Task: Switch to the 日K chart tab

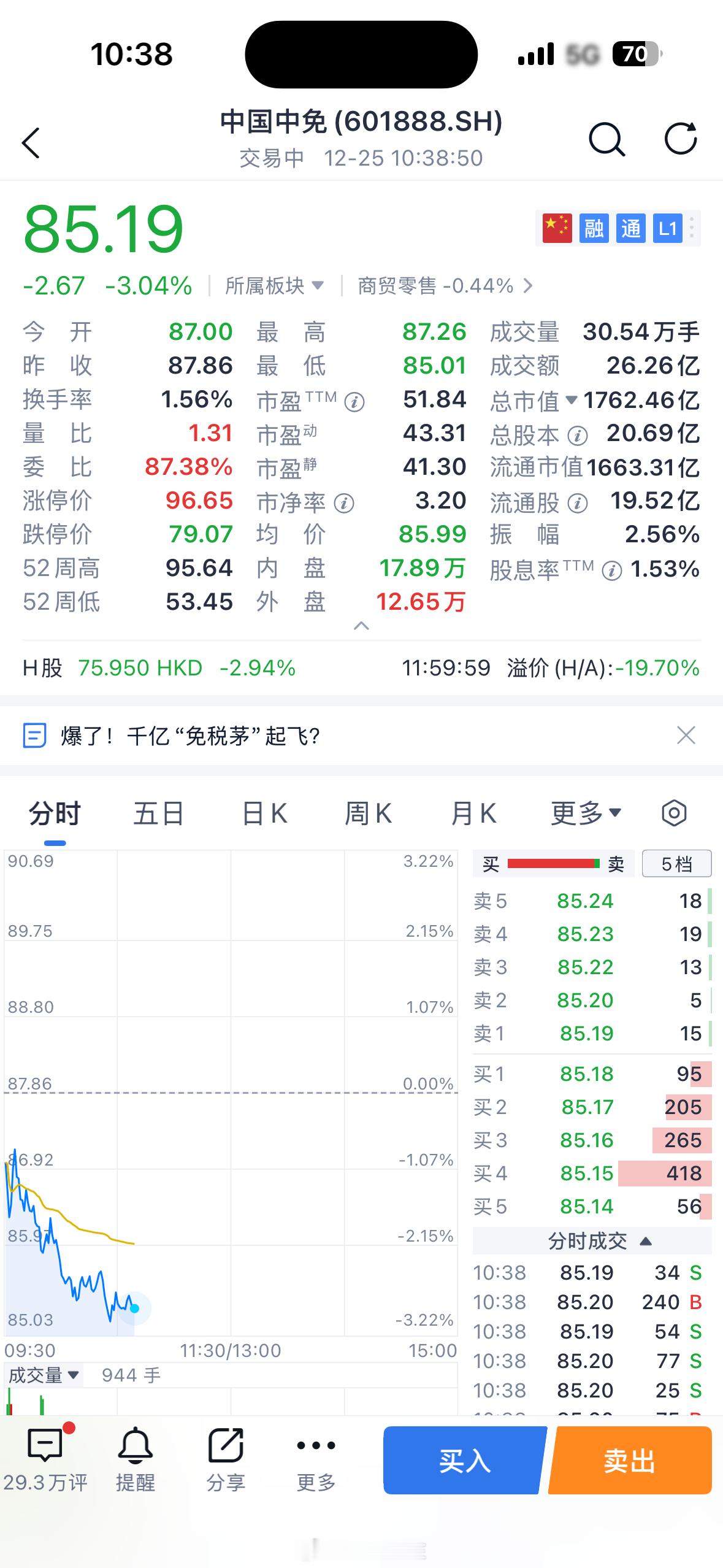Action: coord(264,813)
